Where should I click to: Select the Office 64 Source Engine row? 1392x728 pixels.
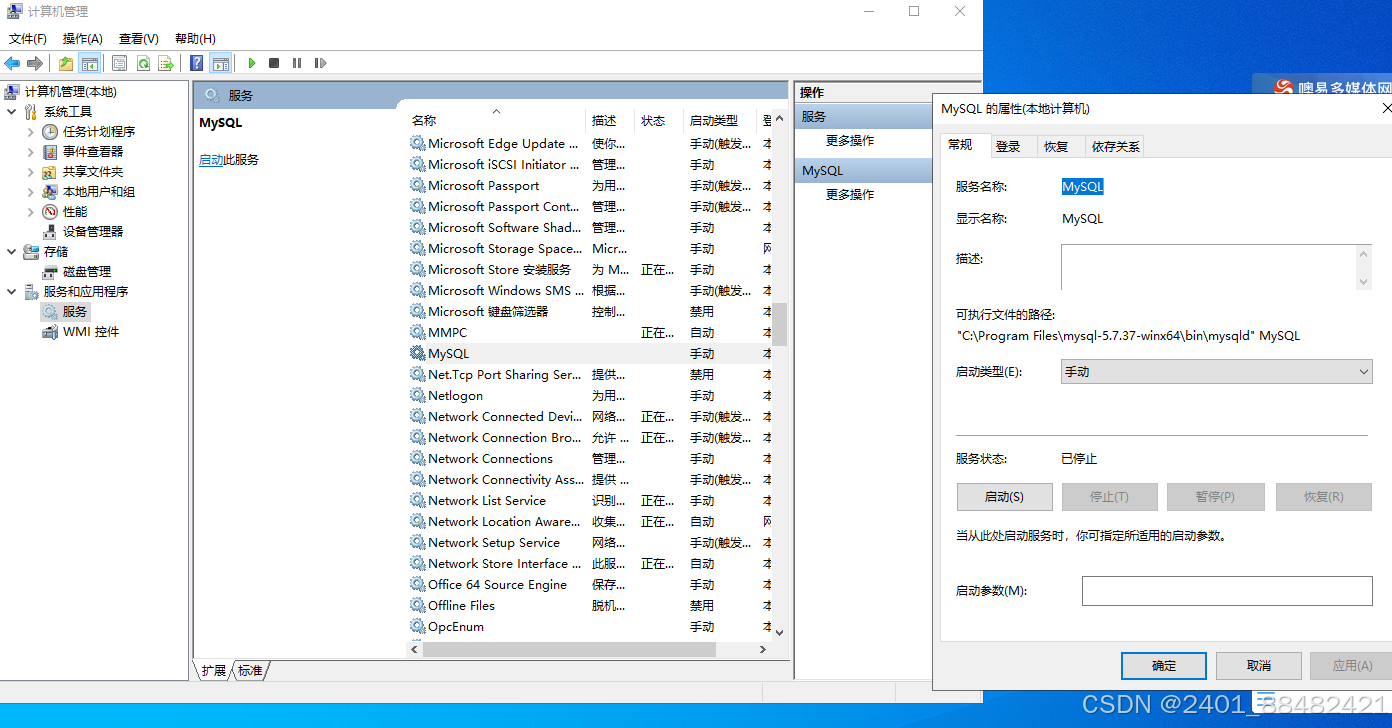(589, 585)
